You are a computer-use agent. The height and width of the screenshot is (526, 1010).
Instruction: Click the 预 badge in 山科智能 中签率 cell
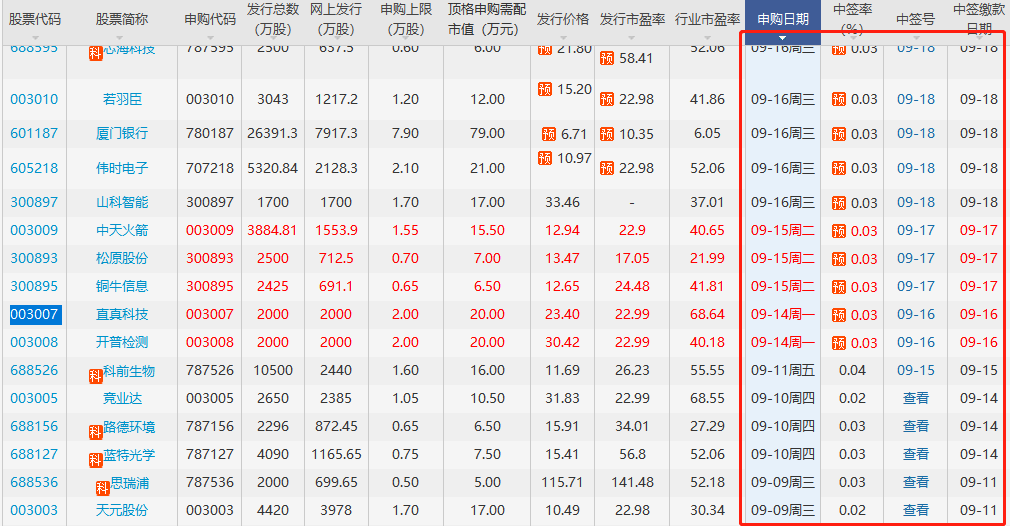point(839,203)
